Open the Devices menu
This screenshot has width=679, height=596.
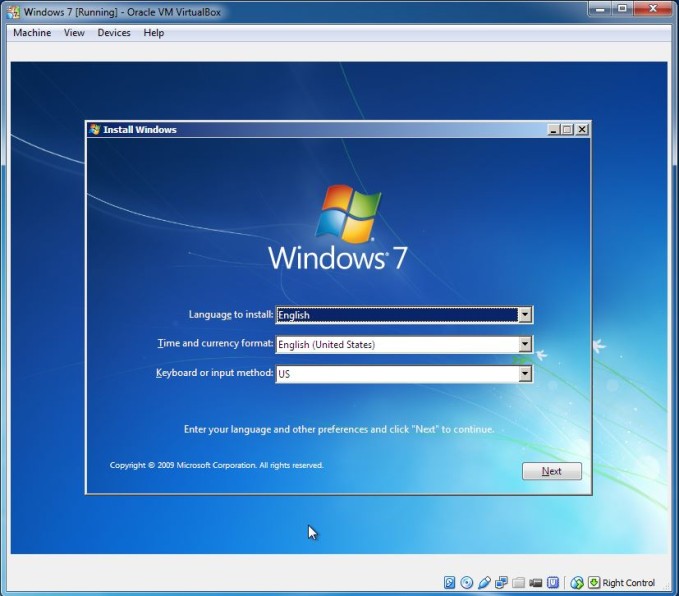point(114,33)
